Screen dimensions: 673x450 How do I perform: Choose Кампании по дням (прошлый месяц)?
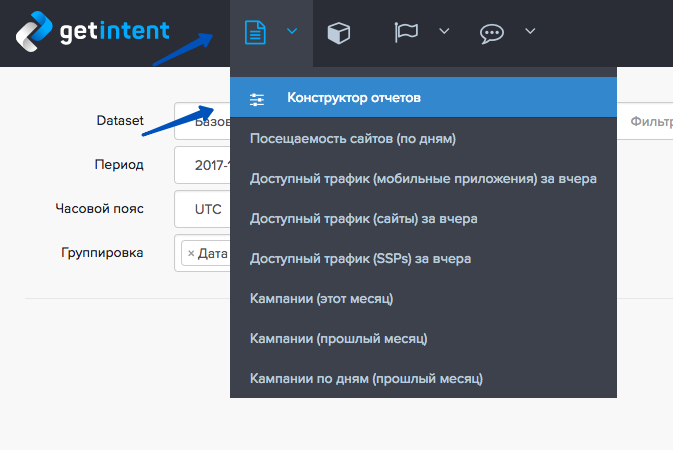(366, 379)
